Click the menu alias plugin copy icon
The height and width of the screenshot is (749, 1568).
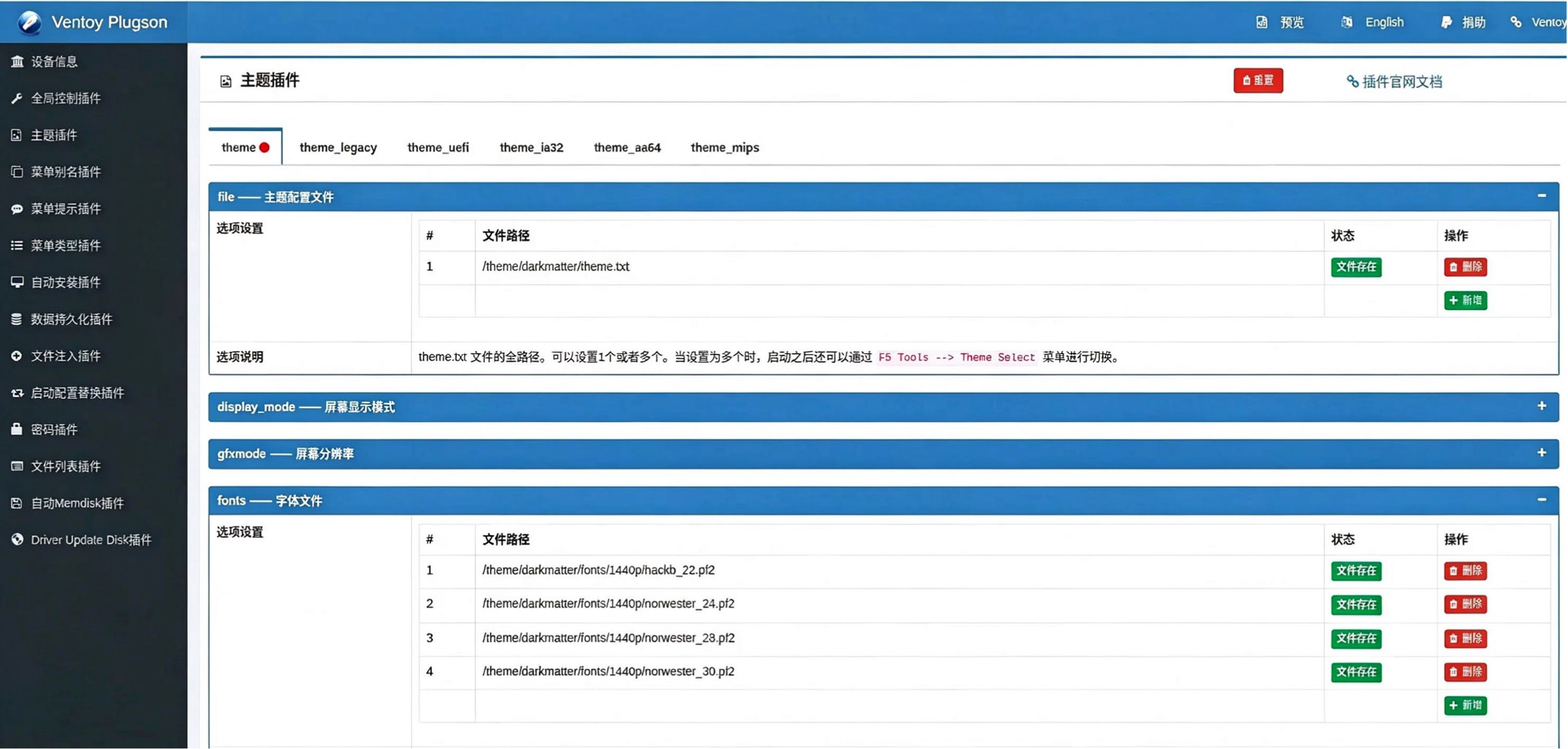click(17, 173)
